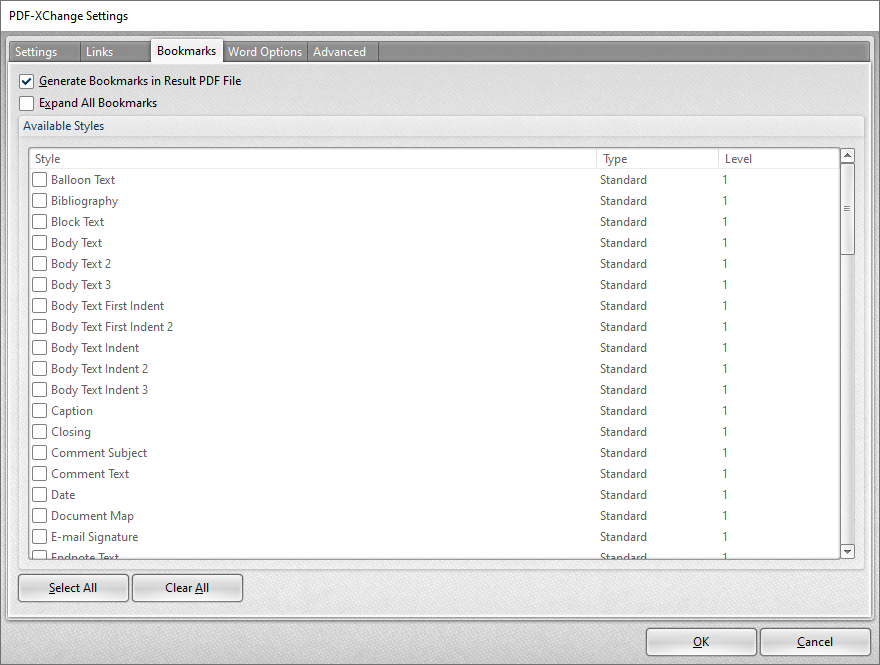Screen dimensions: 880x665
Task: Click the scrollbar down arrow
Action: [x=847, y=551]
